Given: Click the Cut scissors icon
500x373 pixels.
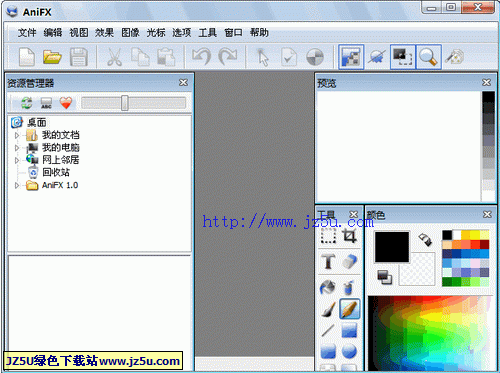Looking at the screenshot, I should click(x=114, y=57).
